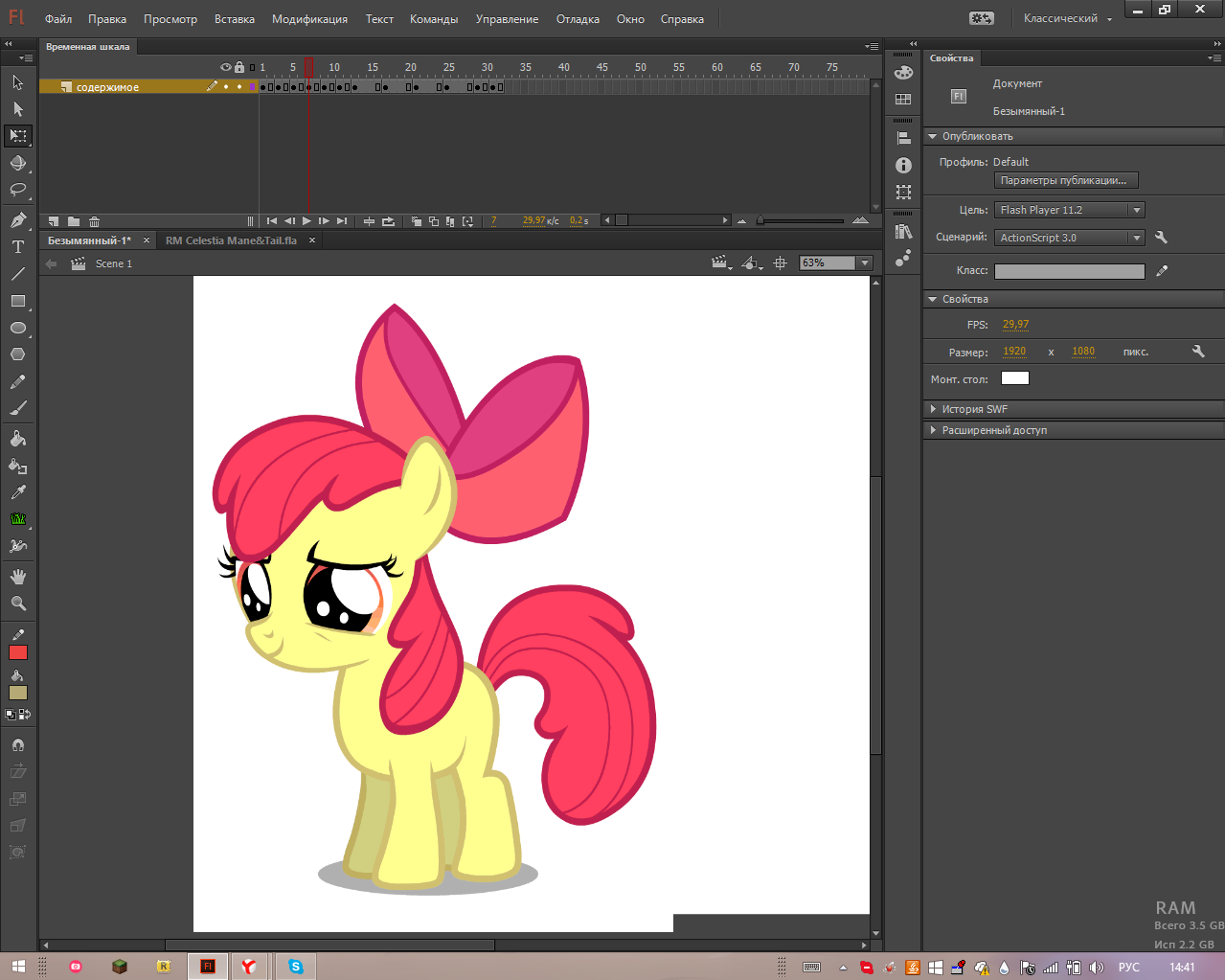Screen dimensions: 1225x980
Task: Open Edit Scene clapperboard dropdown
Action: pos(721,262)
